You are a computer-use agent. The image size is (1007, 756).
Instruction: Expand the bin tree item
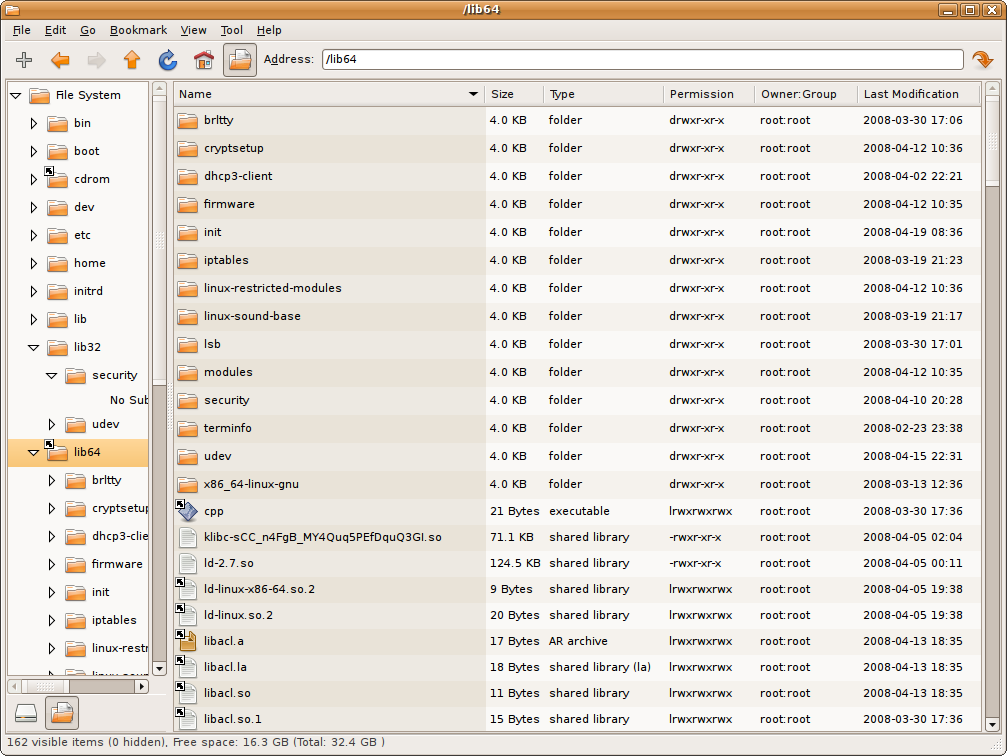tap(34, 123)
